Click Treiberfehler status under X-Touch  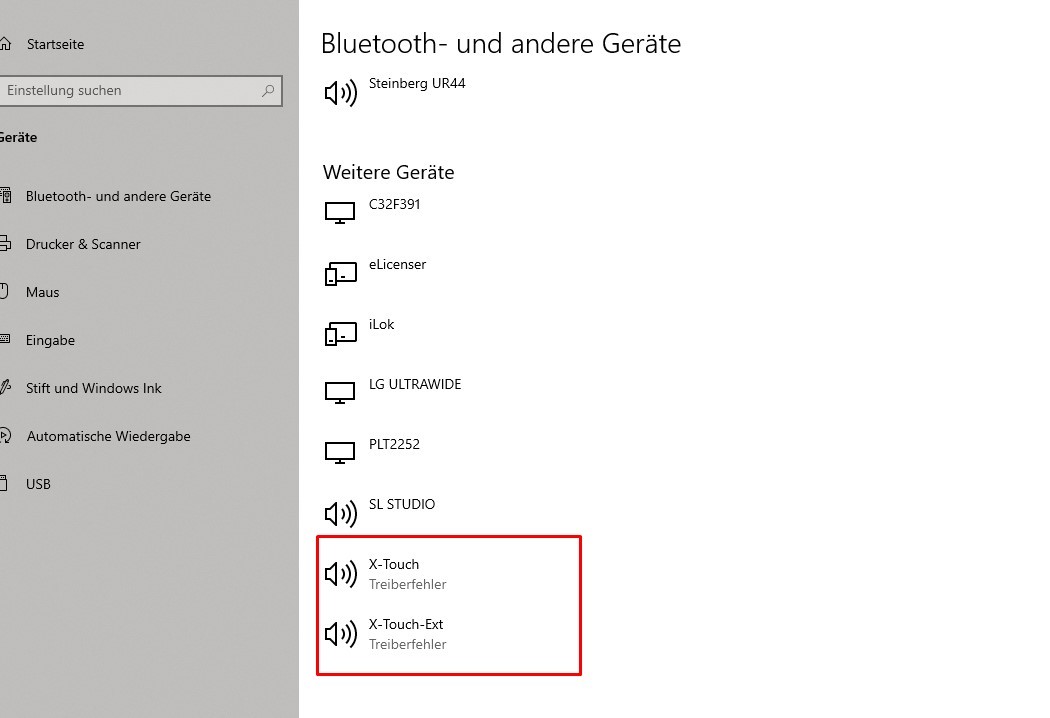click(407, 585)
